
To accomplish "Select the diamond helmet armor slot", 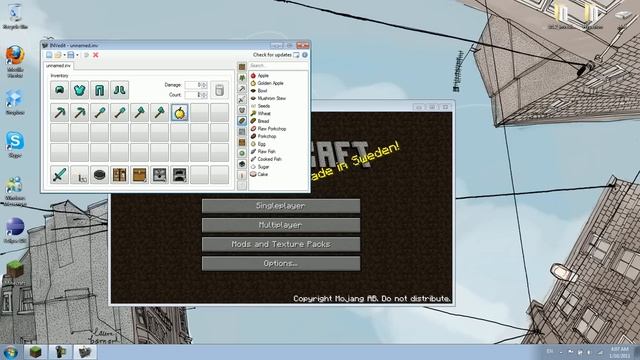I will [59, 90].
